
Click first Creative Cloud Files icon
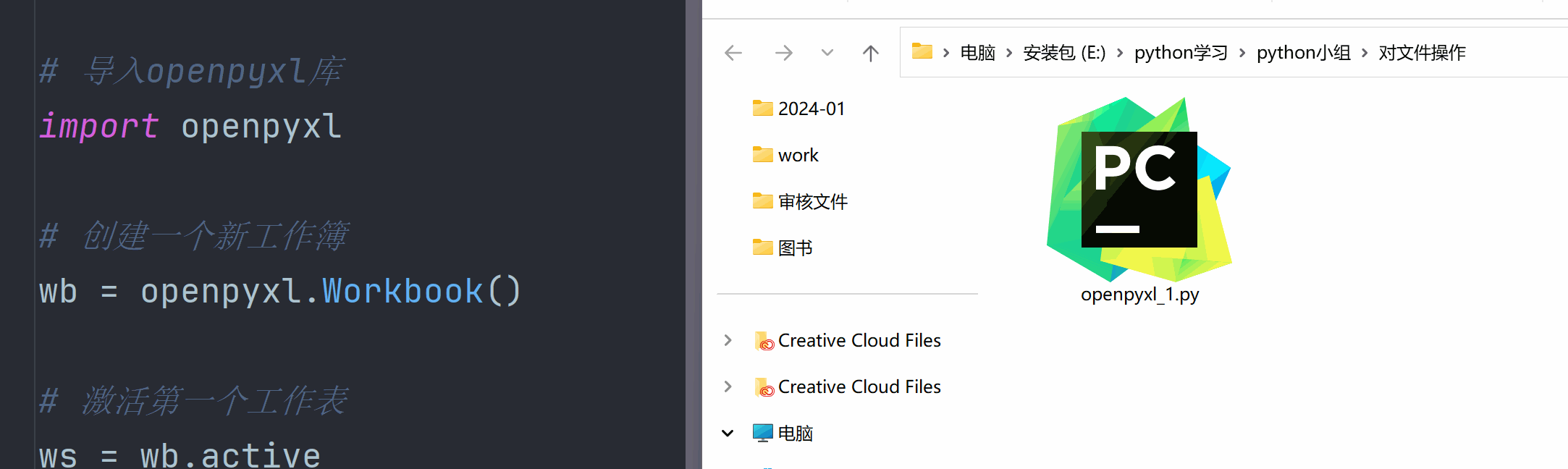764,340
